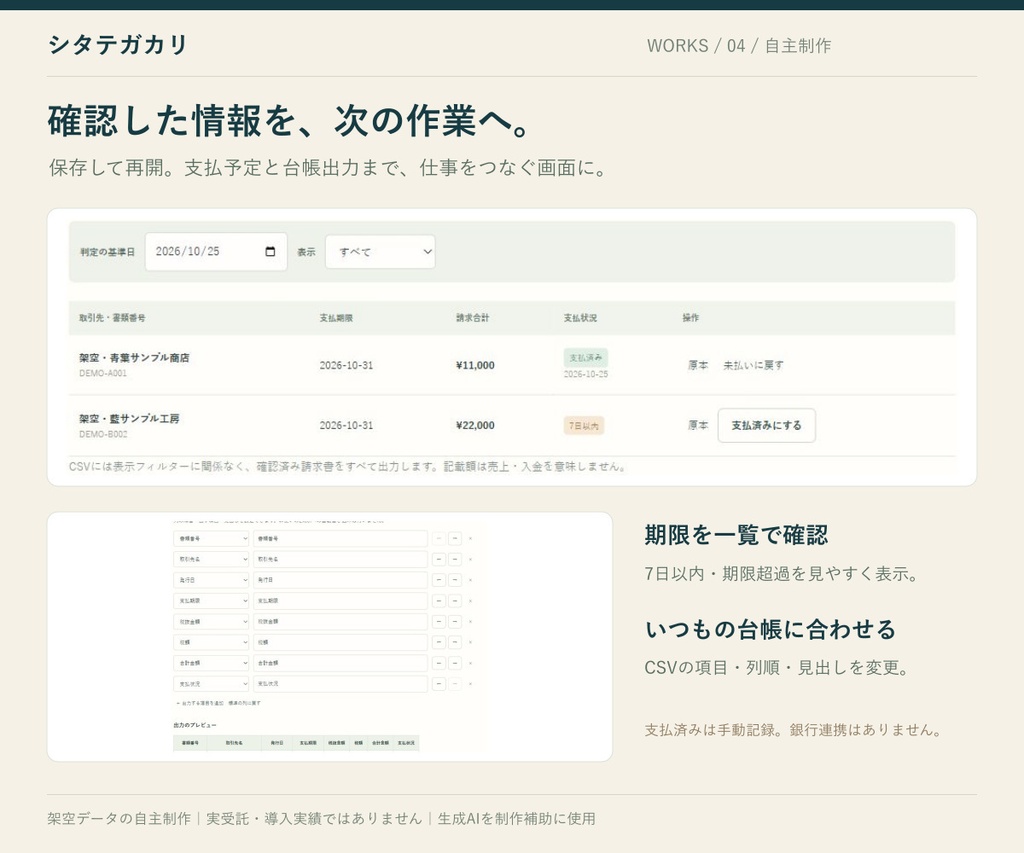Image resolution: width=1024 pixels, height=853 pixels.
Task: Click the amount ¥22,000
Action: pyautogui.click(x=475, y=425)
